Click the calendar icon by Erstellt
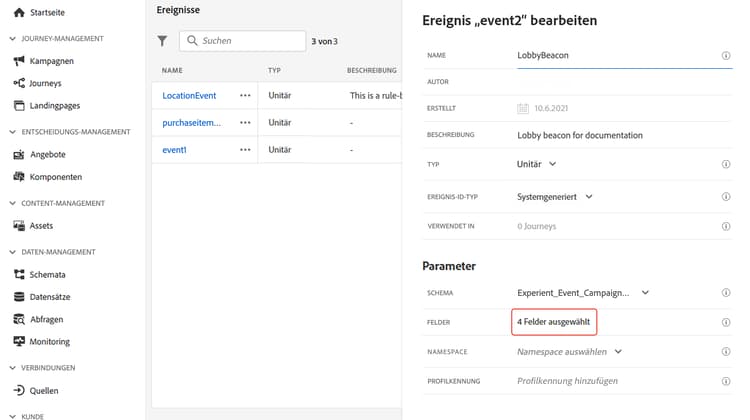 523,109
